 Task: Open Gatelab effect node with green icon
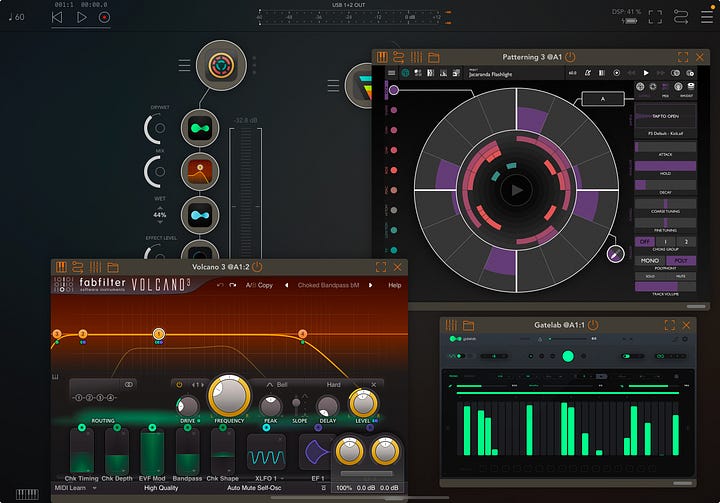coord(200,128)
